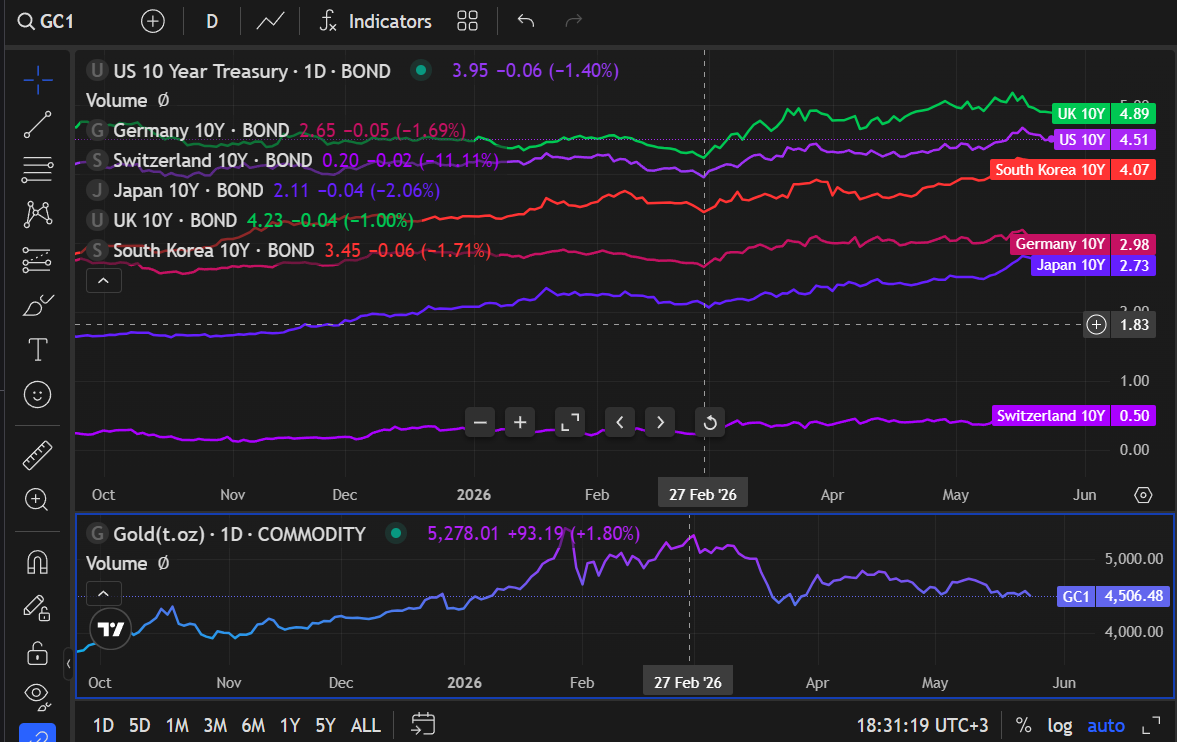Select the 1D time range
This screenshot has height=742, width=1177.
coord(103,725)
